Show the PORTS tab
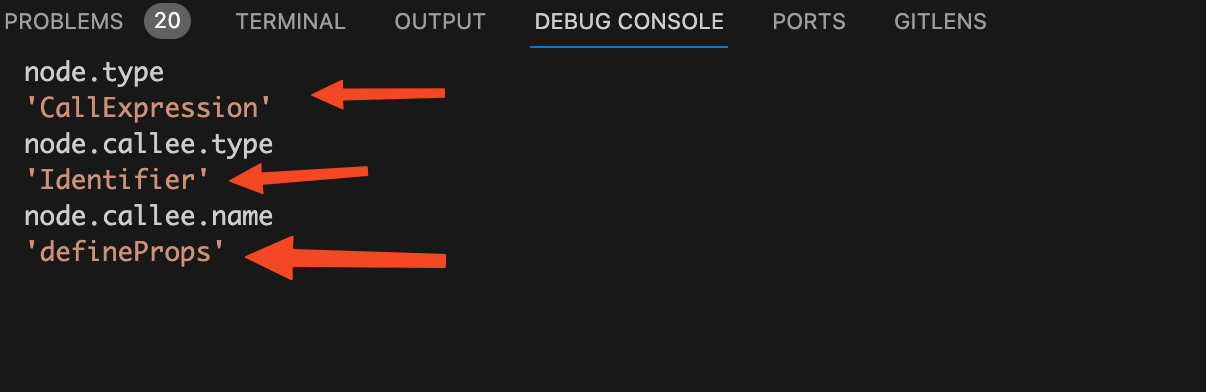 pos(809,21)
